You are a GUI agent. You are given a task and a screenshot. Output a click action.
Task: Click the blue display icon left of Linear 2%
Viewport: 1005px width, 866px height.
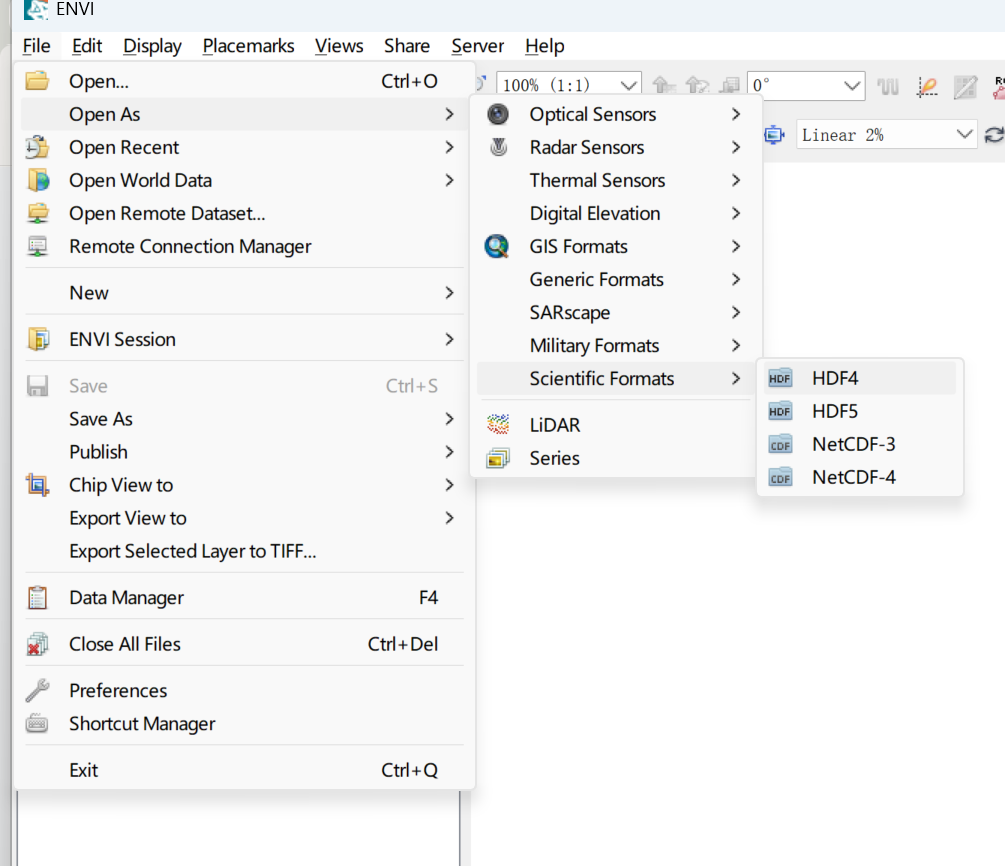tap(774, 135)
